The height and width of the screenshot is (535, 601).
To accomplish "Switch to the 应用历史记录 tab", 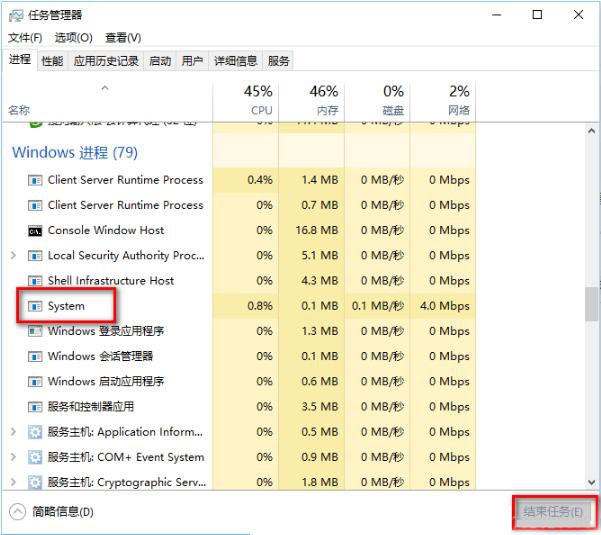I will tap(106, 61).
